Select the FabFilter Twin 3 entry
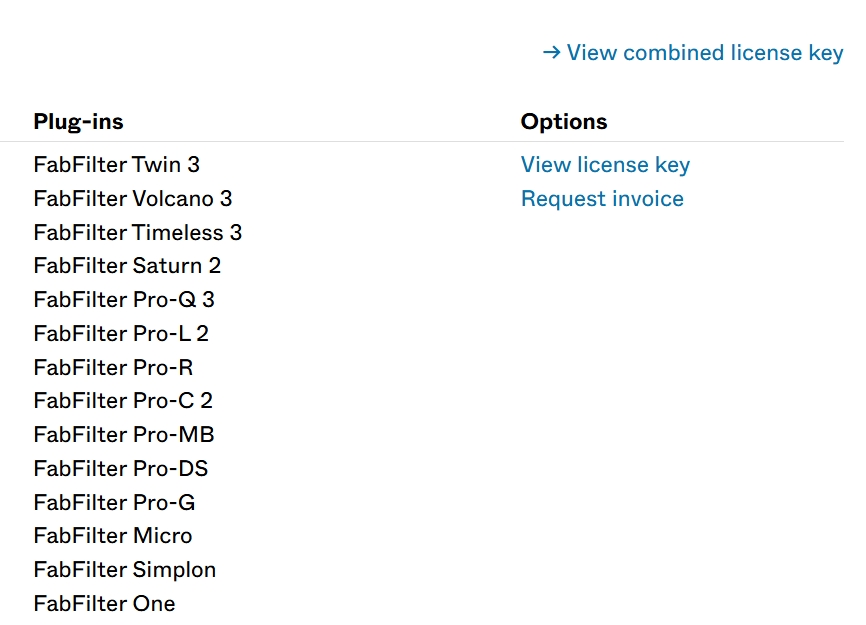The image size is (866, 625). pos(116,165)
